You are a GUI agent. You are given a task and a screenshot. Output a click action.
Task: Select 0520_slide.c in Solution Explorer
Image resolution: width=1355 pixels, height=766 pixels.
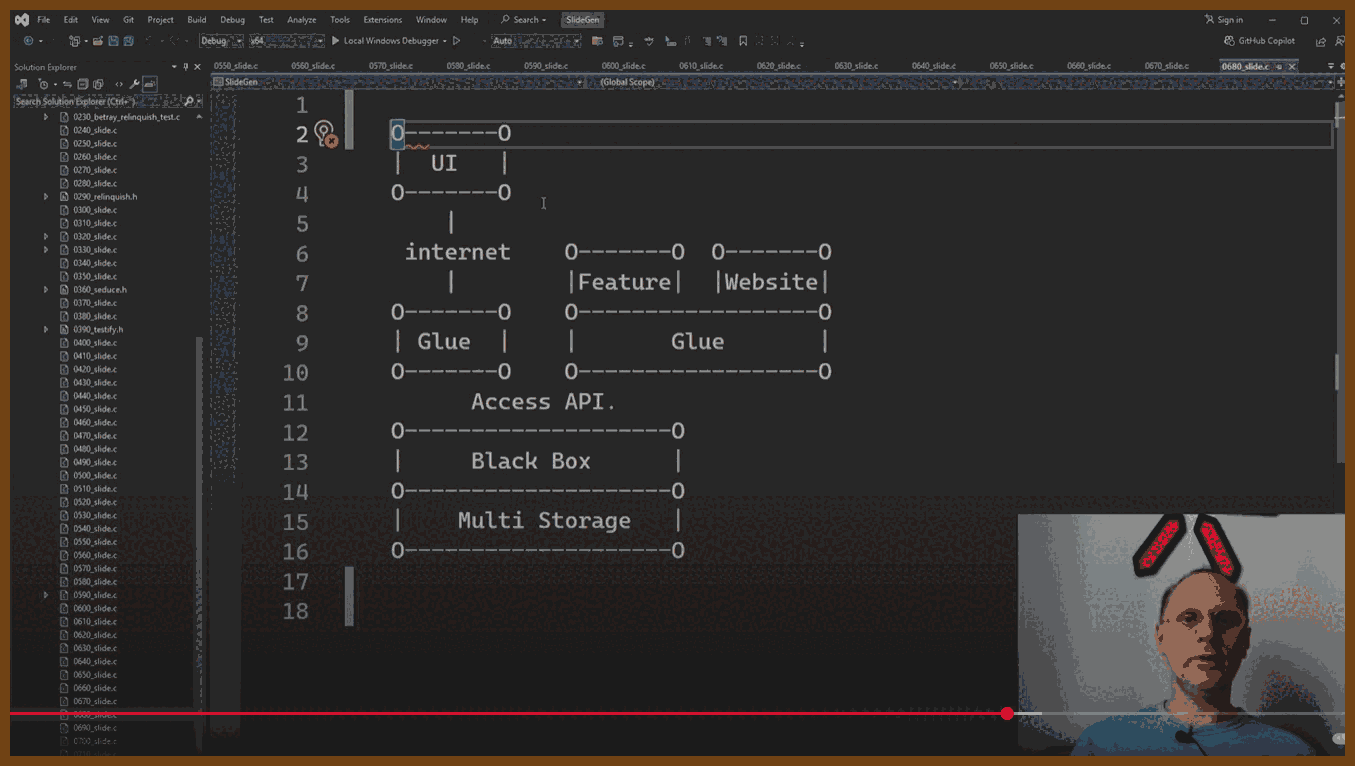click(95, 502)
